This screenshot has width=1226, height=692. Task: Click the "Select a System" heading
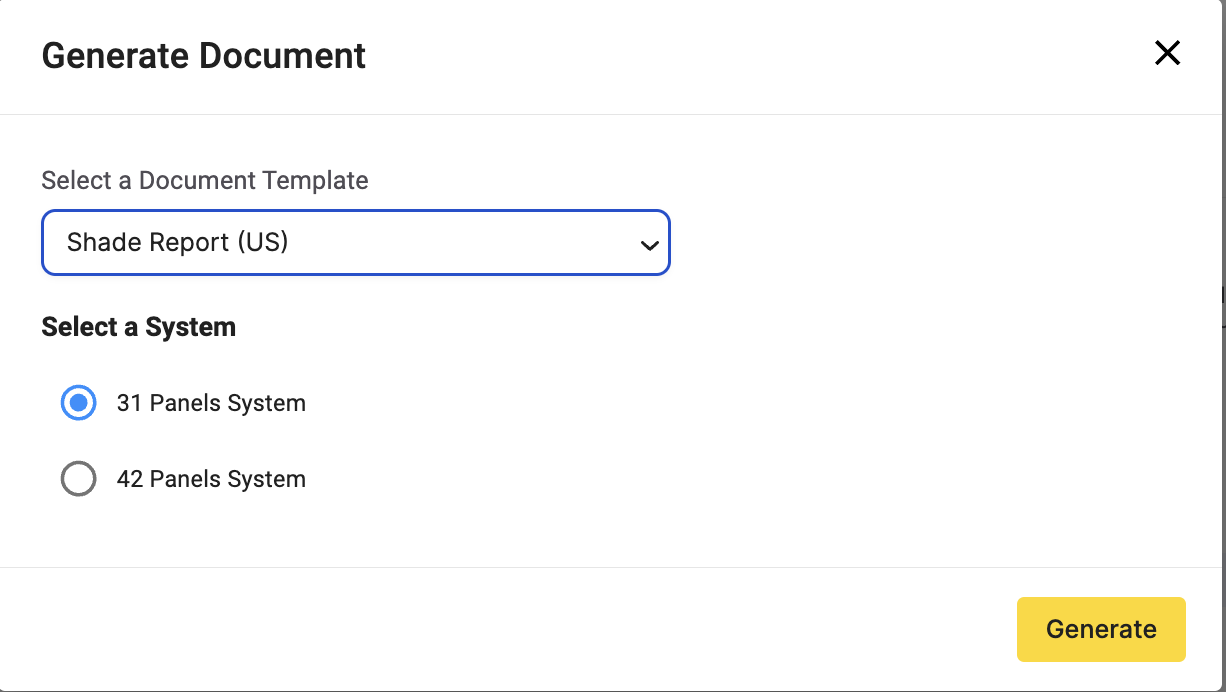[x=139, y=327]
